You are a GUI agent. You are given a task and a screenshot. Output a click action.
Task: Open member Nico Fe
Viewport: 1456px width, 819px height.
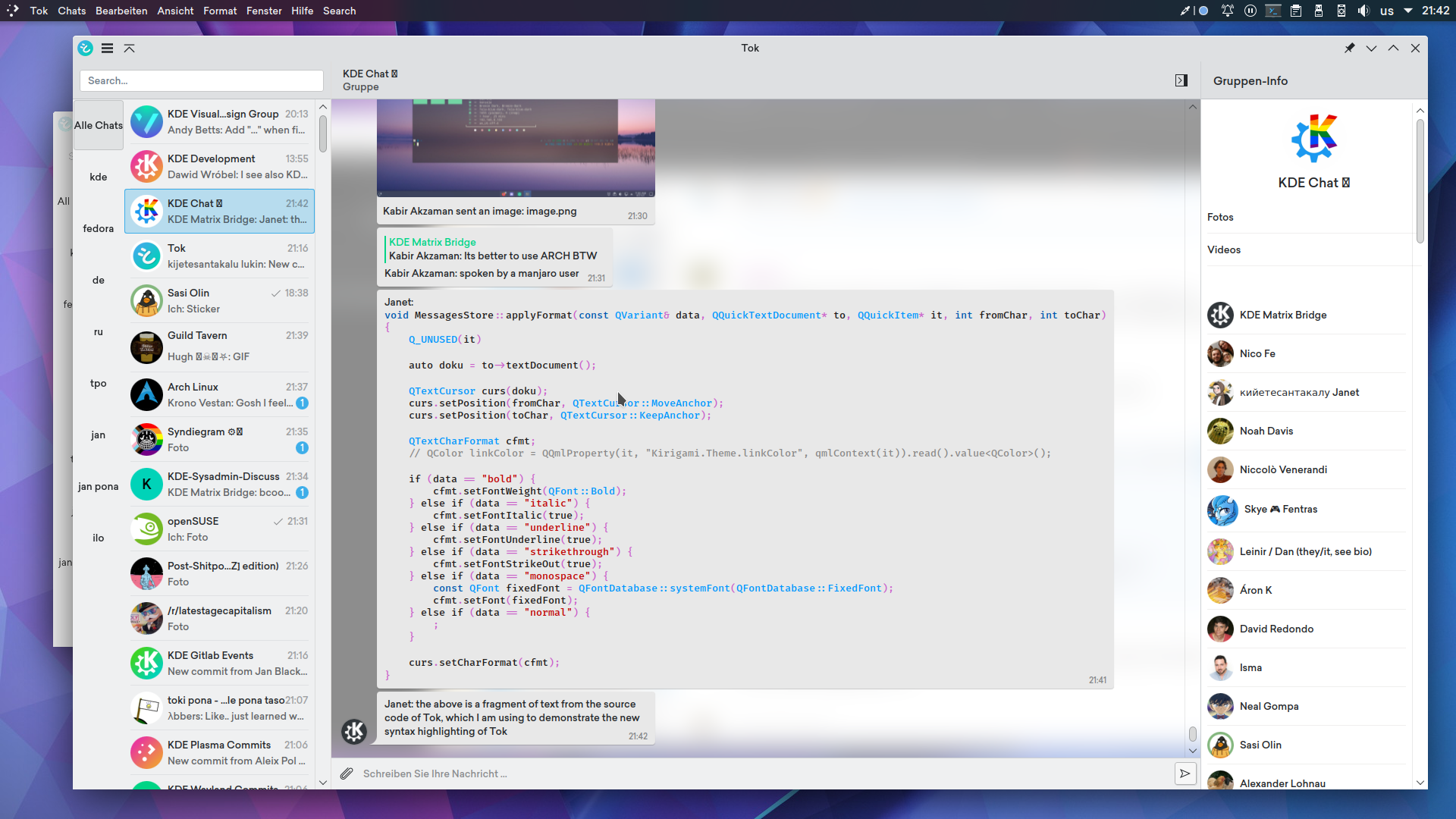(1306, 353)
